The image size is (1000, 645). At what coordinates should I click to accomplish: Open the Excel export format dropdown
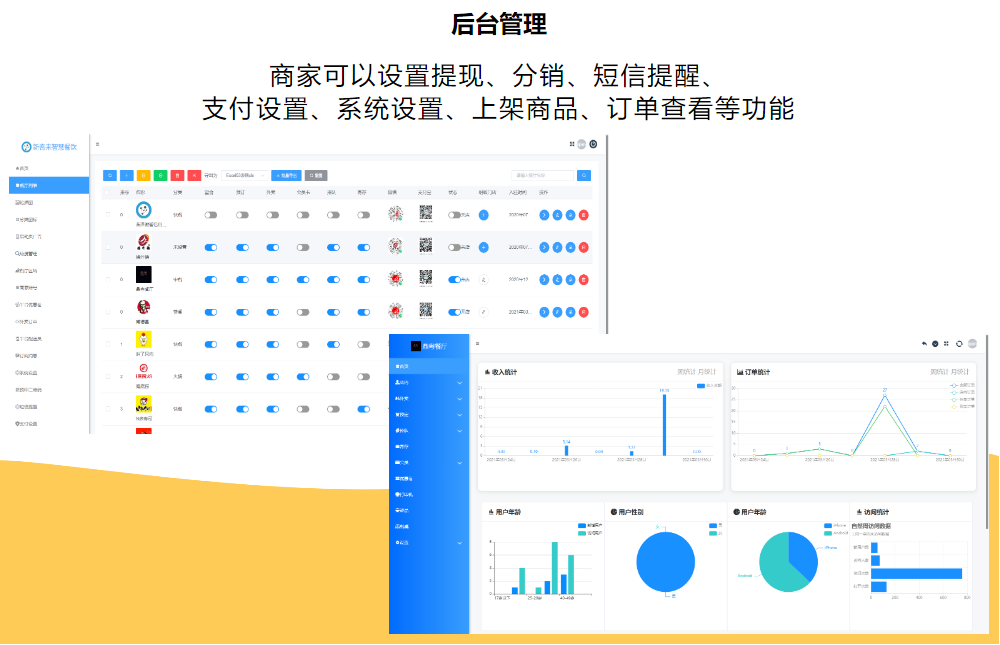coord(245,175)
